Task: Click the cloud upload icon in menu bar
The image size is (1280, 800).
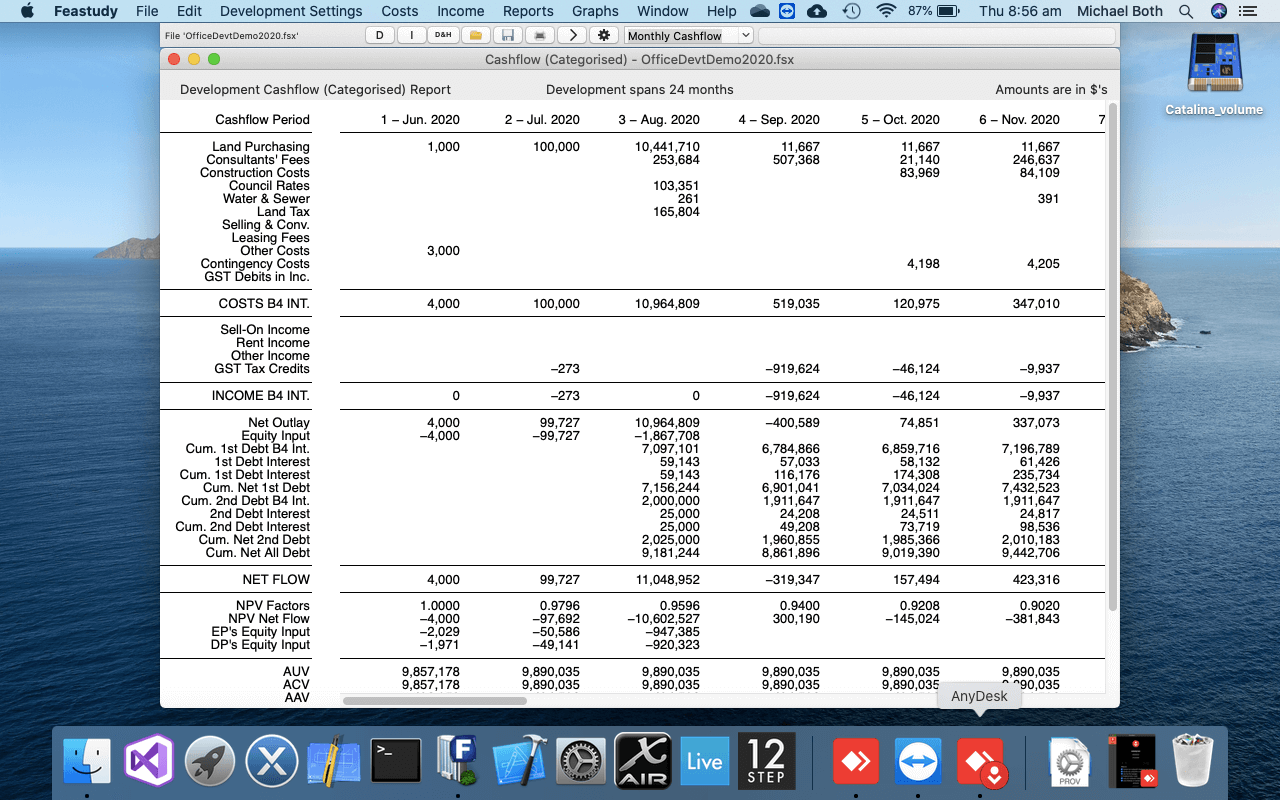Action: pos(817,11)
